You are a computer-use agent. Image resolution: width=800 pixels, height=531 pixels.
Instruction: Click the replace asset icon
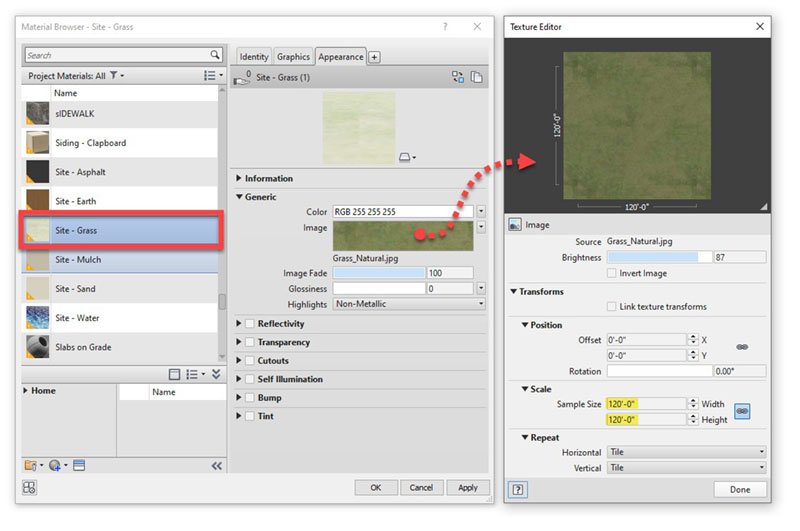click(458, 77)
